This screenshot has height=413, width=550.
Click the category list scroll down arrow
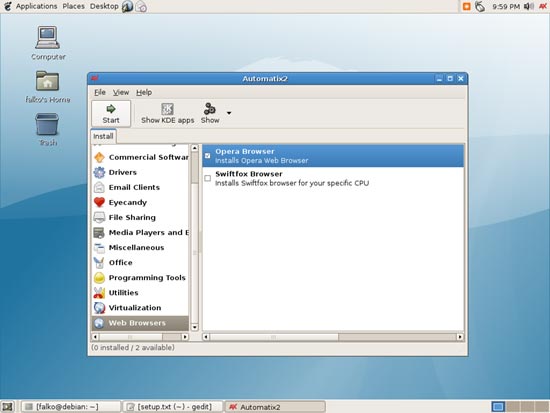(195, 327)
